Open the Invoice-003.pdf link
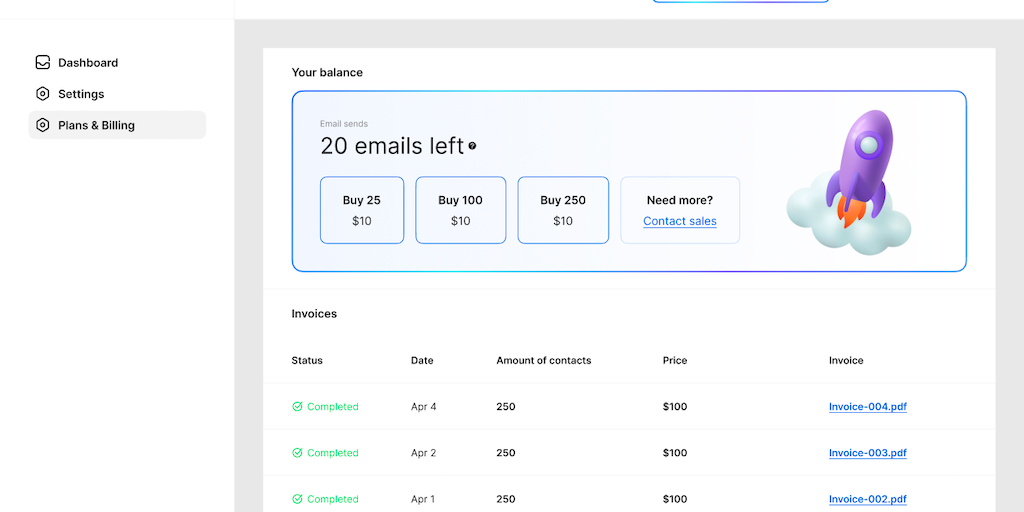The width and height of the screenshot is (1024, 512). click(868, 453)
